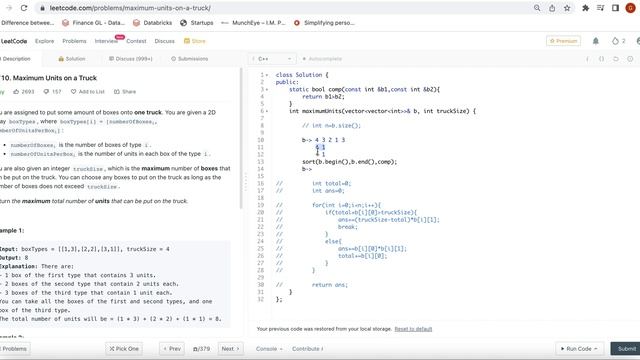Toggle the browser side panel icon

[x=616, y=8]
